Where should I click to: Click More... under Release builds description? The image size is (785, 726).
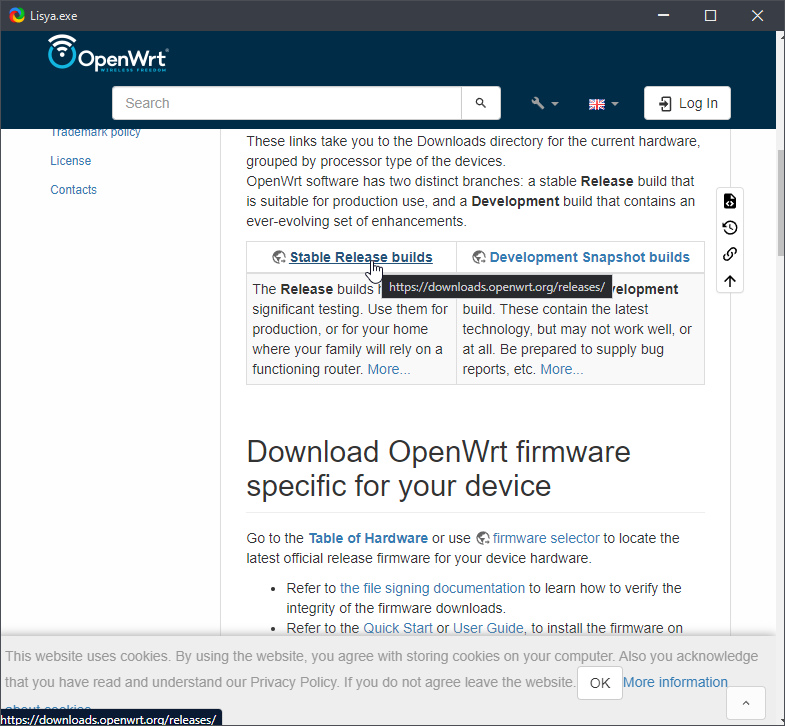[389, 370]
